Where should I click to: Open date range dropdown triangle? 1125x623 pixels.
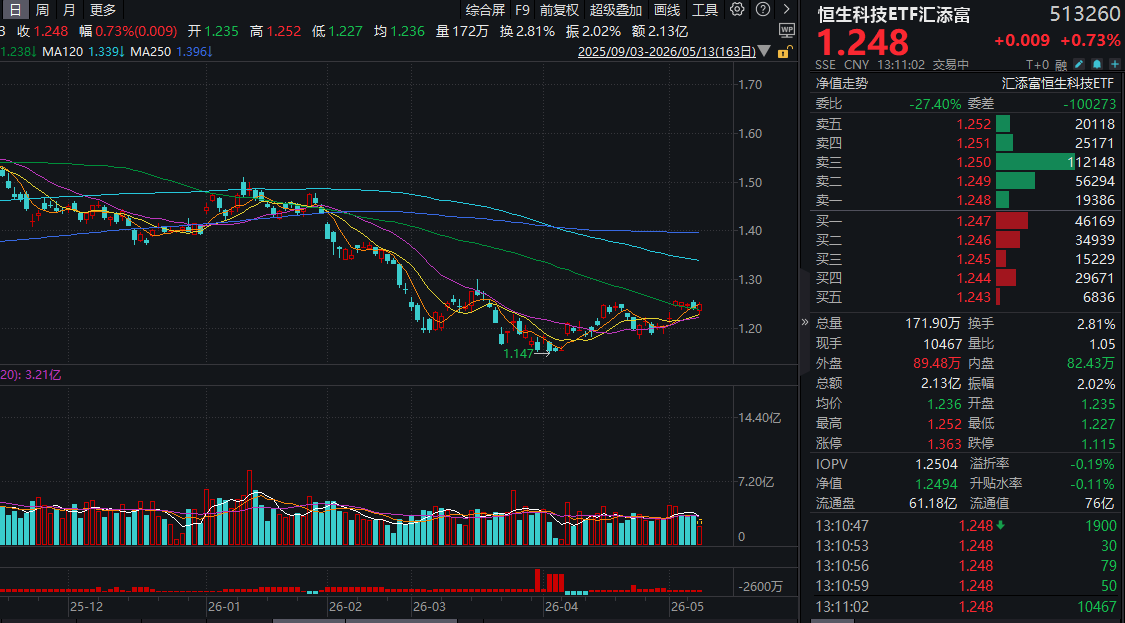pos(765,52)
